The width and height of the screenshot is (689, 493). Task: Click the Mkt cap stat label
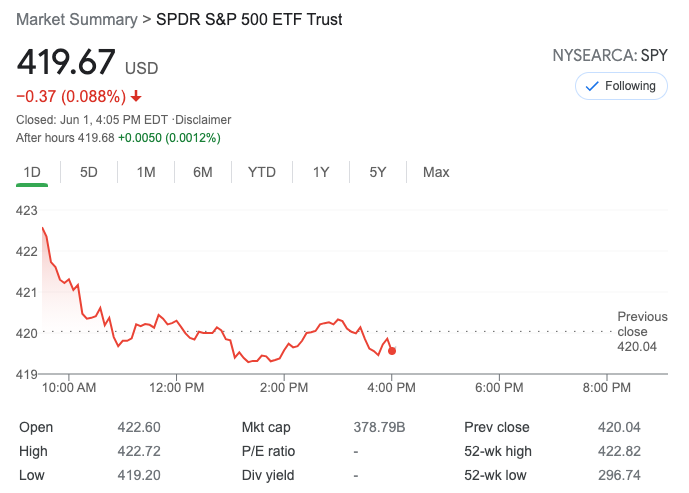266,427
